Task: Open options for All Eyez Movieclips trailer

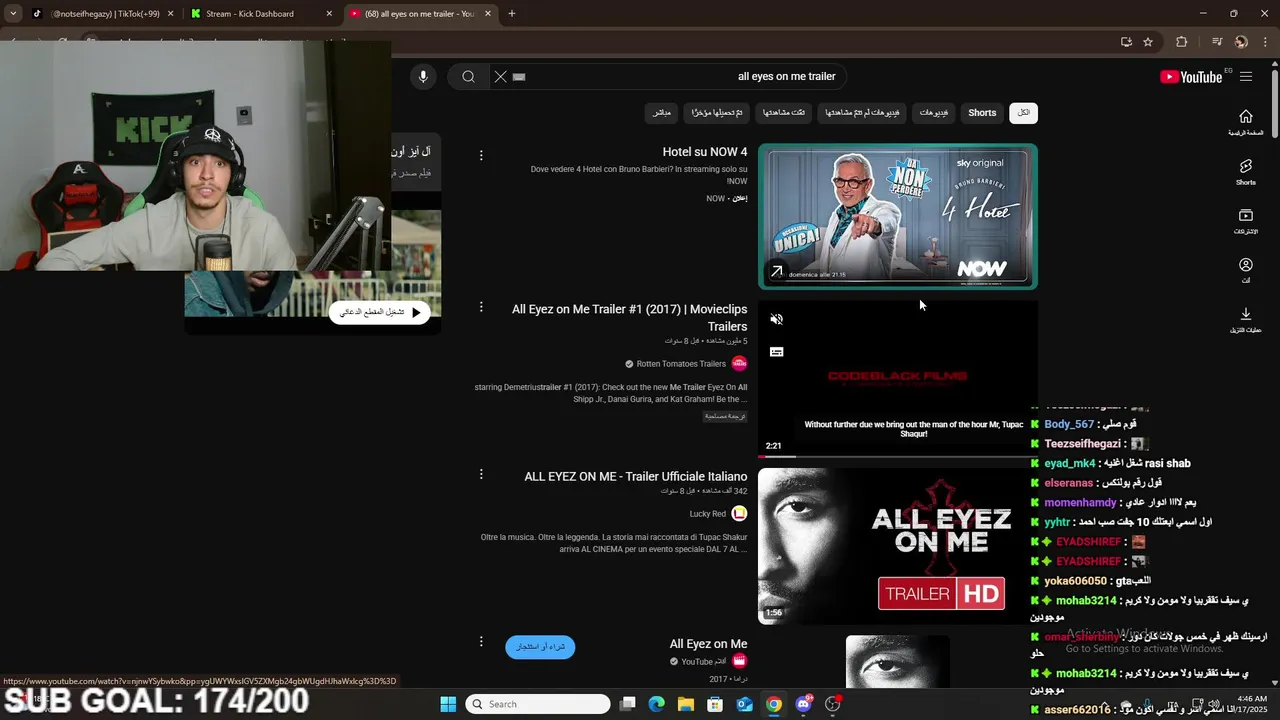Action: coord(481,308)
